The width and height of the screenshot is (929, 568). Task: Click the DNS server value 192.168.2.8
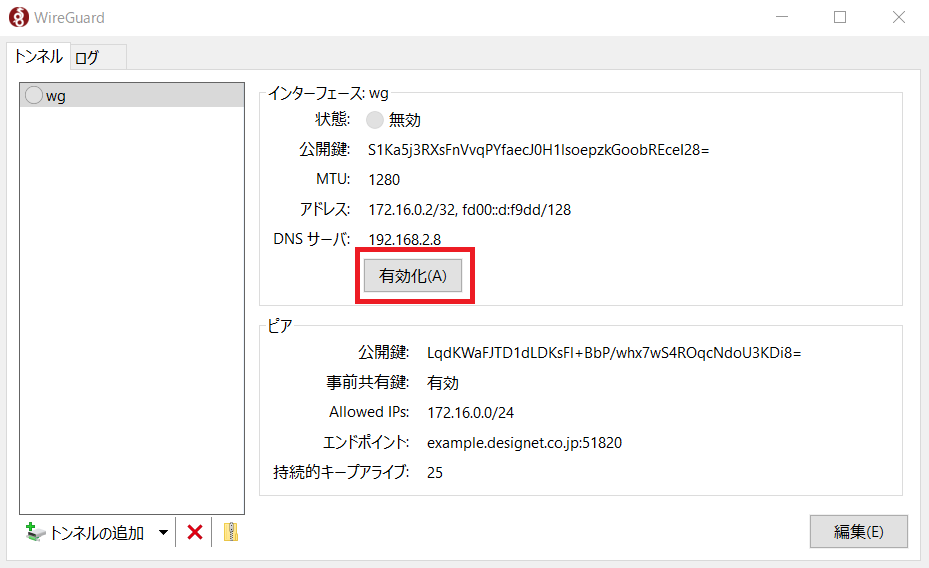[x=405, y=239]
